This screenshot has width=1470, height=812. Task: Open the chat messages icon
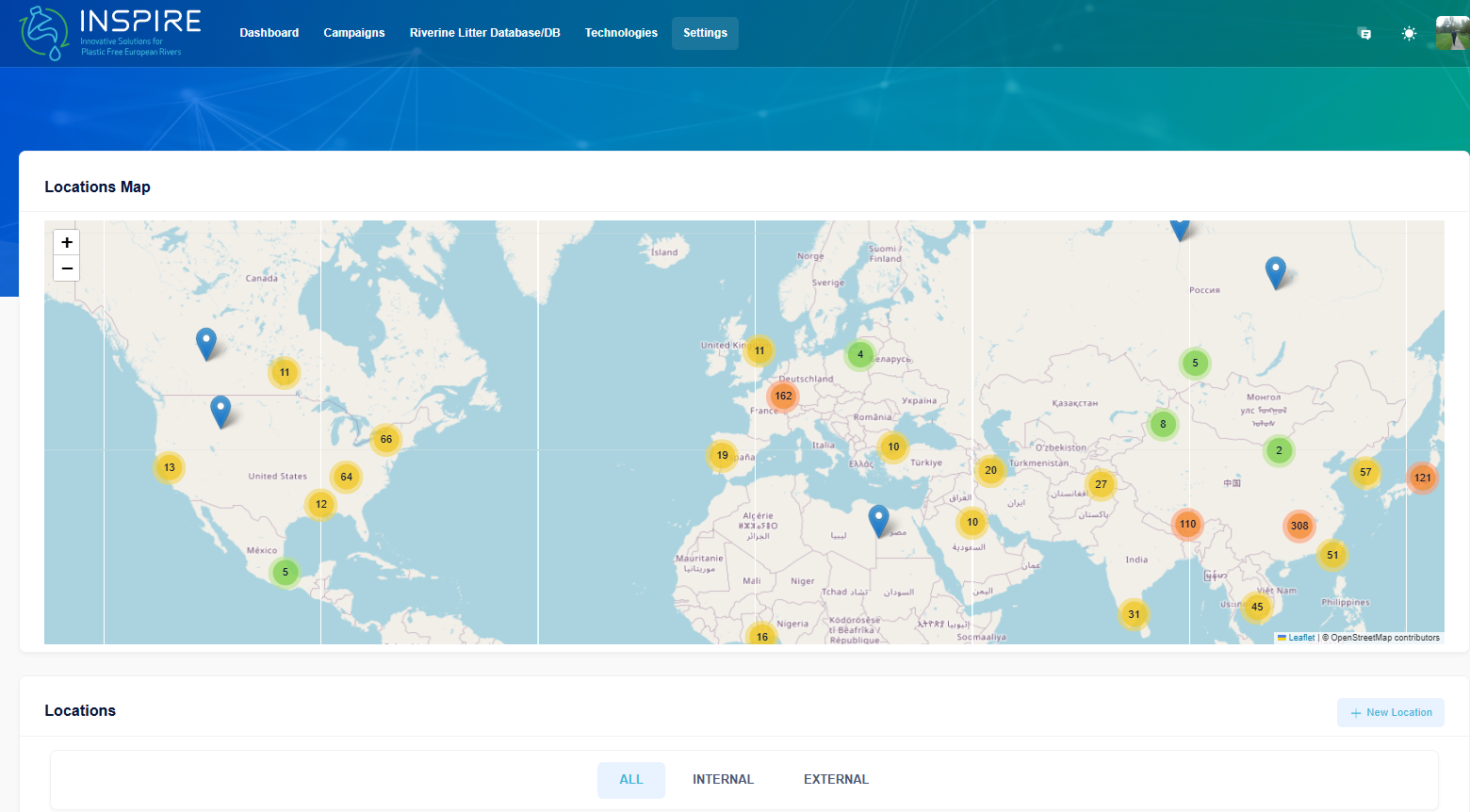tap(1364, 34)
